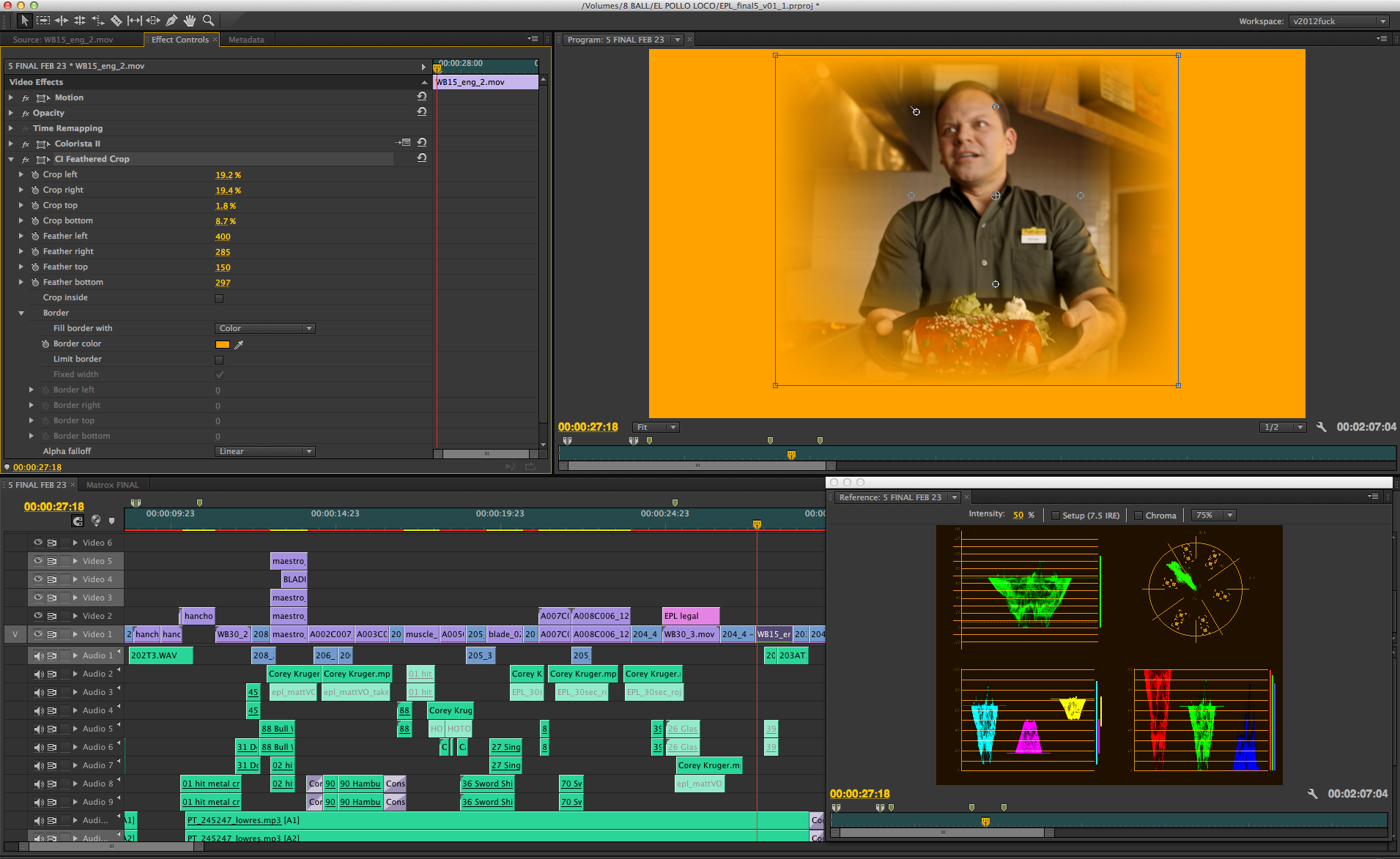Select the Selection arrow tool
The height and width of the screenshot is (859, 1400).
click(24, 21)
